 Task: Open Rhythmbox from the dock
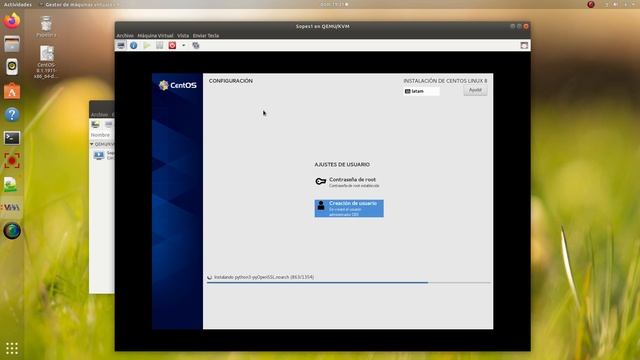(x=12, y=67)
